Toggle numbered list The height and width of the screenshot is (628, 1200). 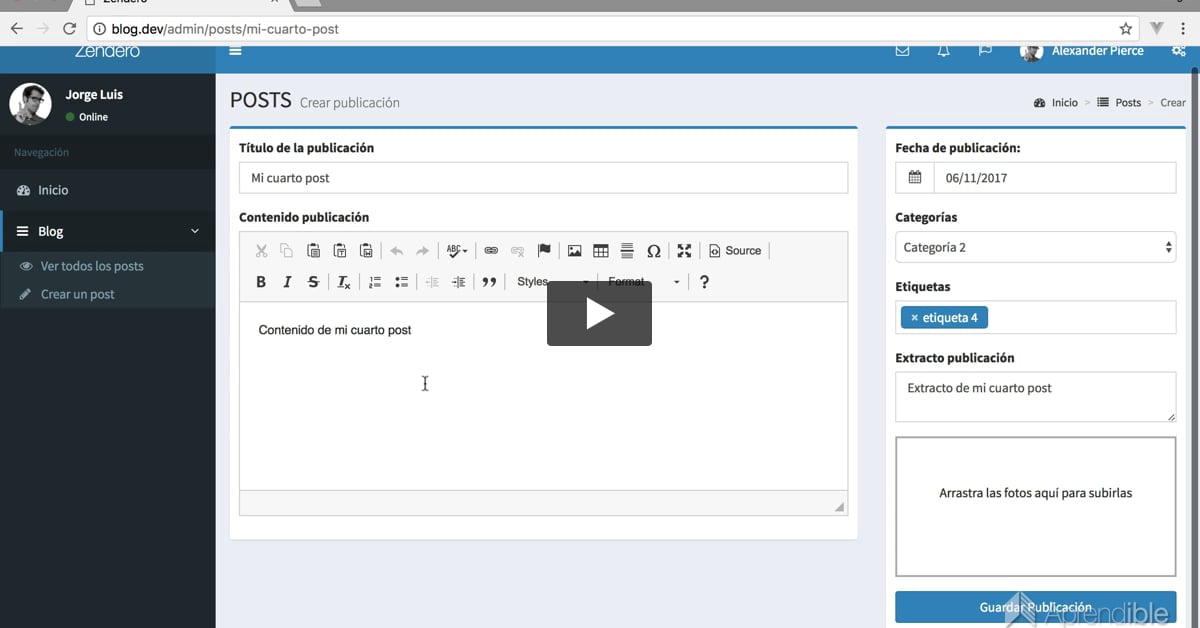[x=375, y=282]
